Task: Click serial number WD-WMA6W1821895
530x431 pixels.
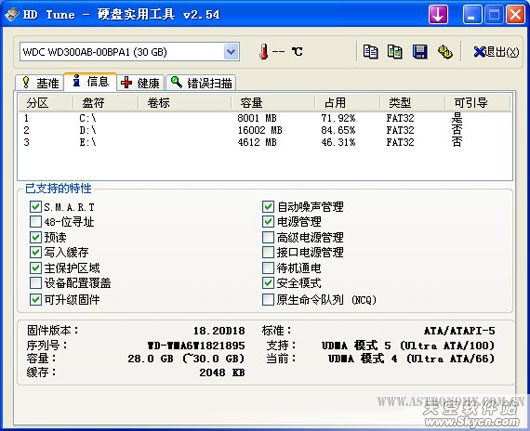Action: [196, 345]
